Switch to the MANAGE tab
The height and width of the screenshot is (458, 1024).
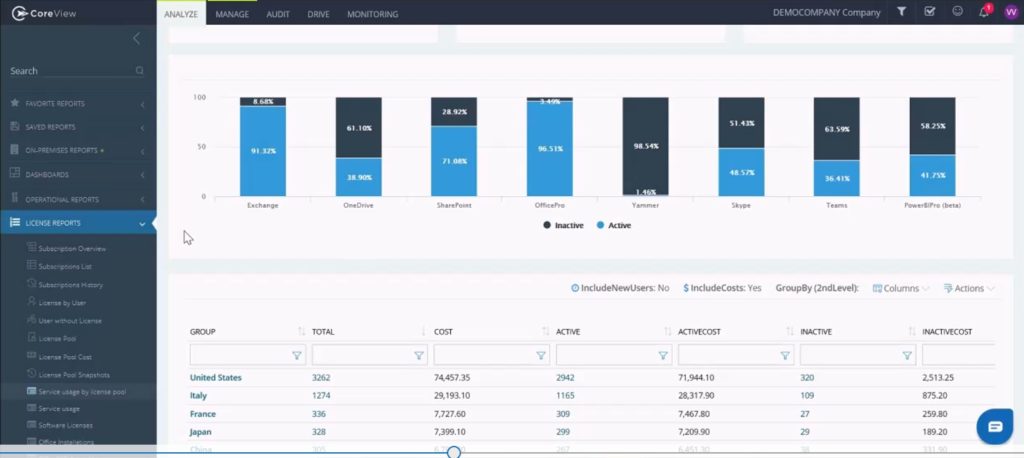232,14
